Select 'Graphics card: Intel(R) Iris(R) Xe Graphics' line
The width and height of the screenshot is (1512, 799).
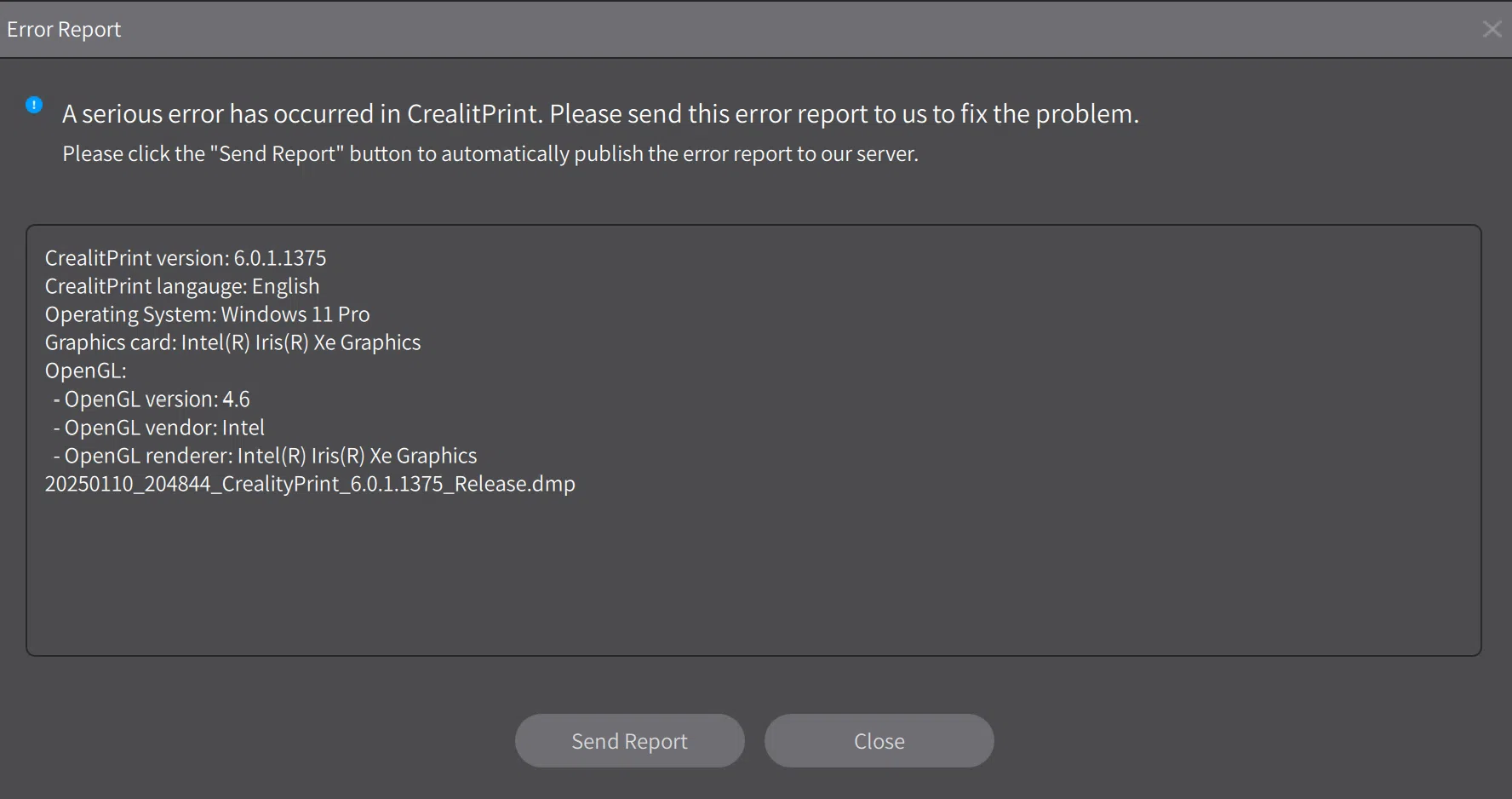pyautogui.click(x=232, y=342)
